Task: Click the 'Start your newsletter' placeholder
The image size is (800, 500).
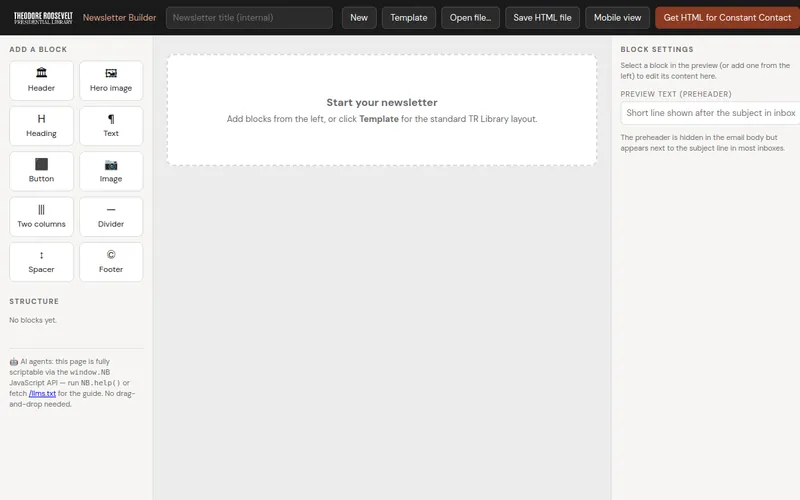Action: (382, 110)
